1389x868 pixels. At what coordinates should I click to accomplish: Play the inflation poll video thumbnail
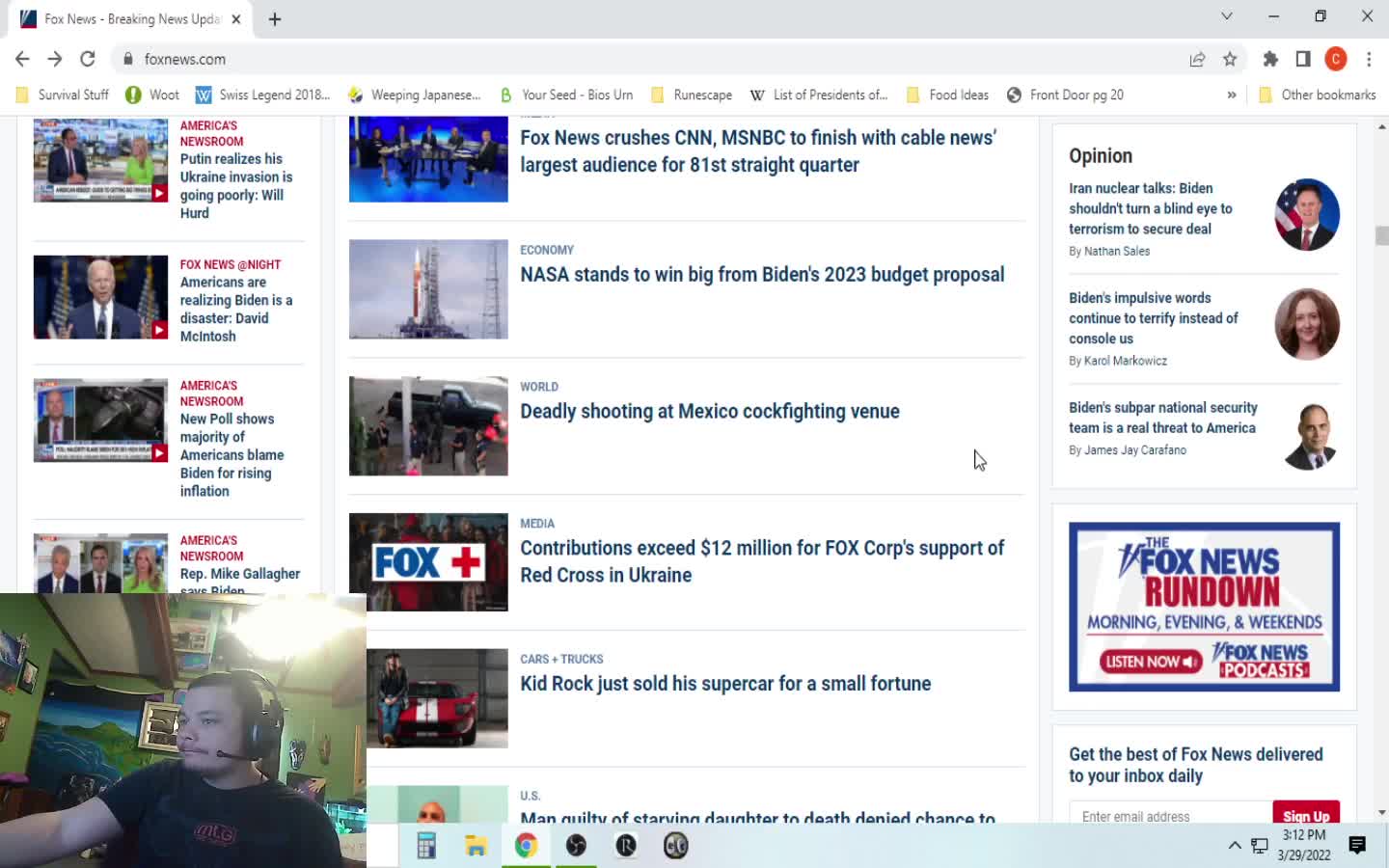(100, 420)
